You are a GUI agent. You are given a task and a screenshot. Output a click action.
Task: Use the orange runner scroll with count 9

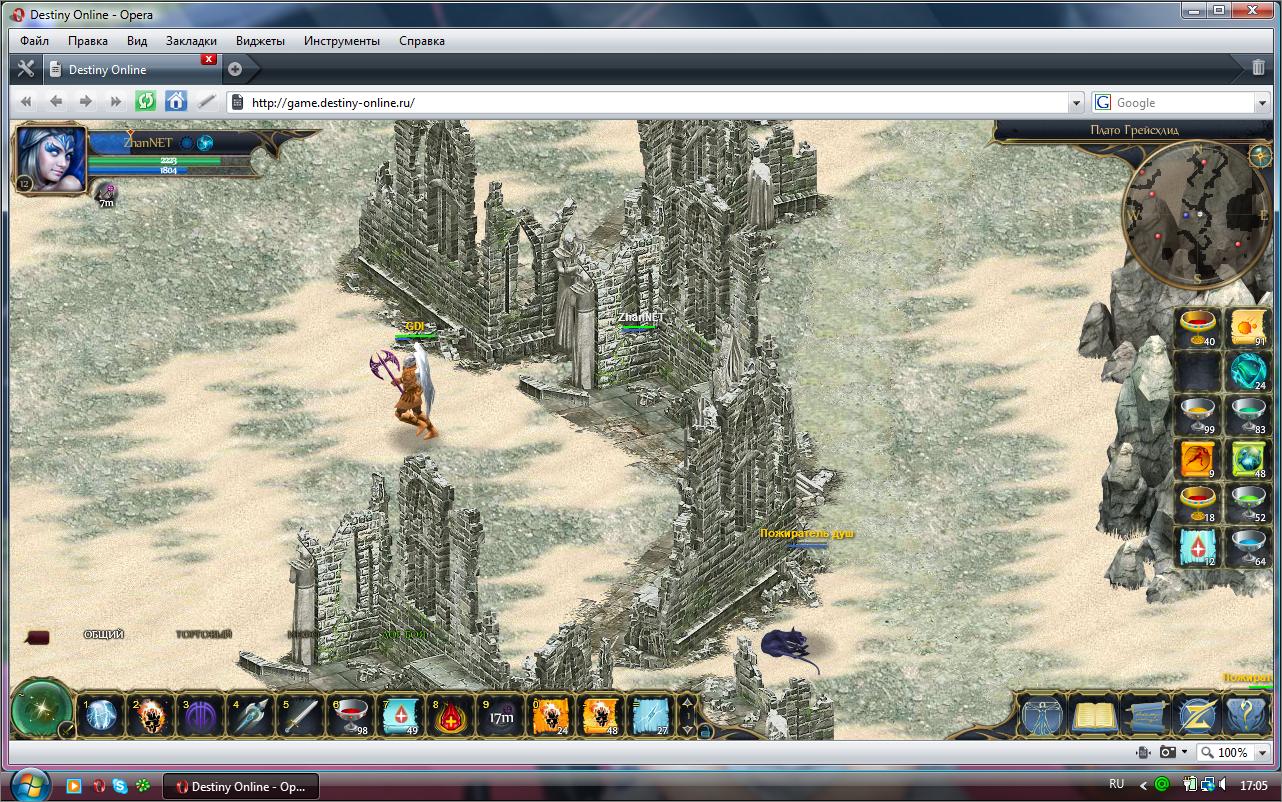[x=1198, y=460]
